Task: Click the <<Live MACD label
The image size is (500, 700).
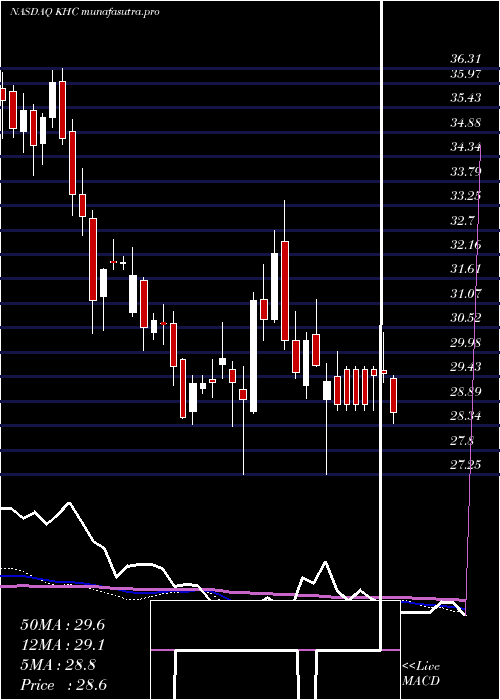Action: pyautogui.click(x=421, y=674)
